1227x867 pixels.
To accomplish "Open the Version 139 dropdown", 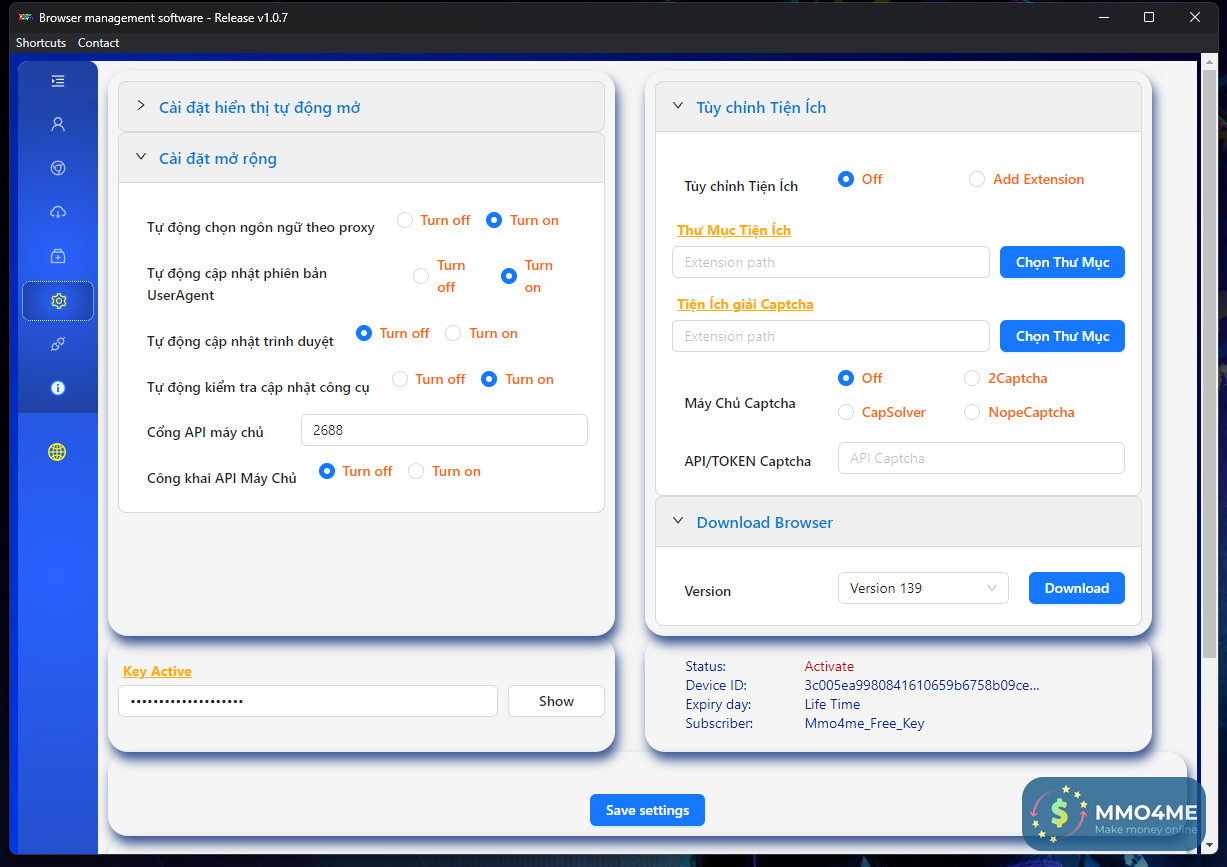I will (923, 588).
